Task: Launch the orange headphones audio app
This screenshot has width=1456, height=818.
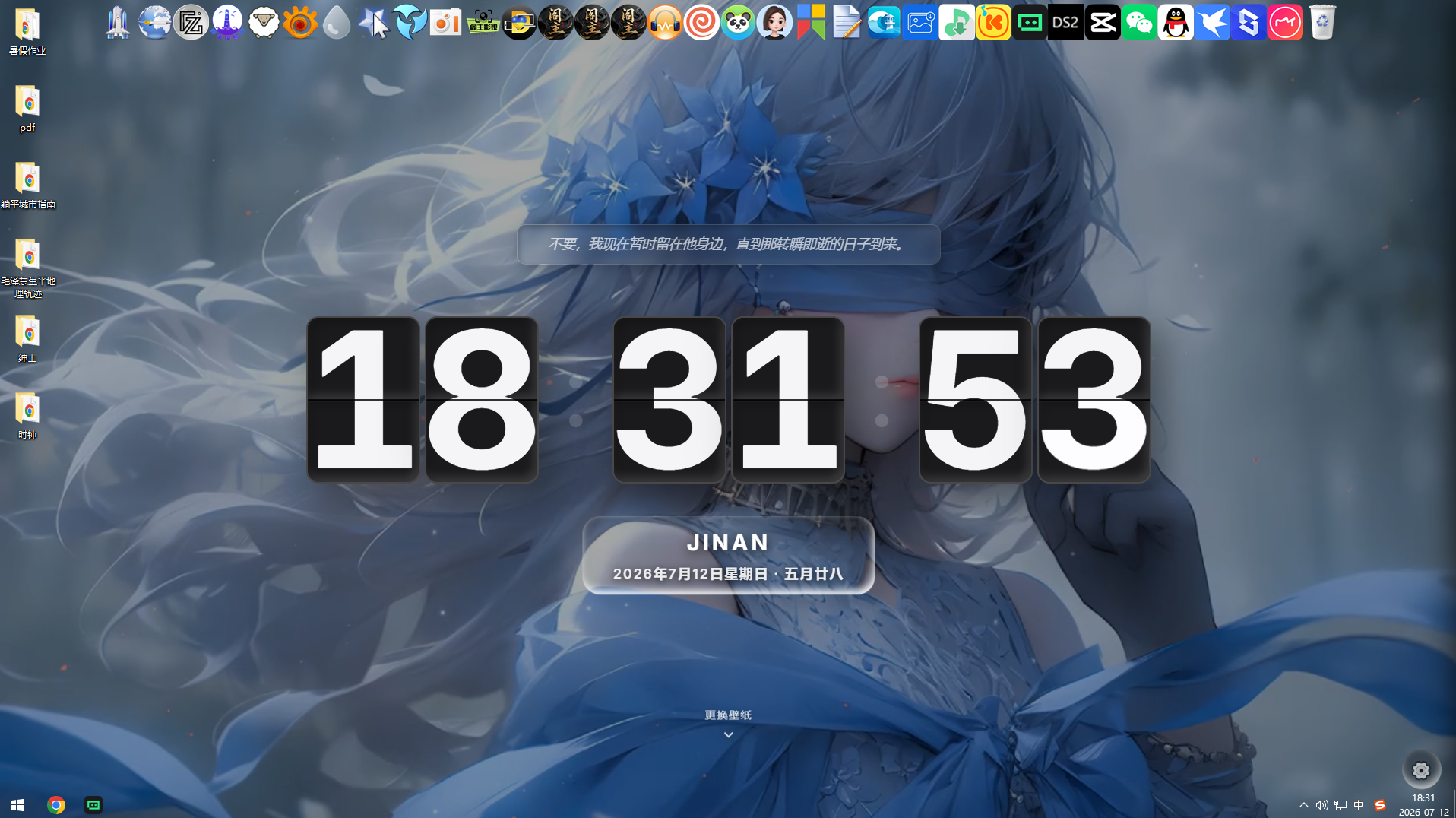Action: coord(665,22)
